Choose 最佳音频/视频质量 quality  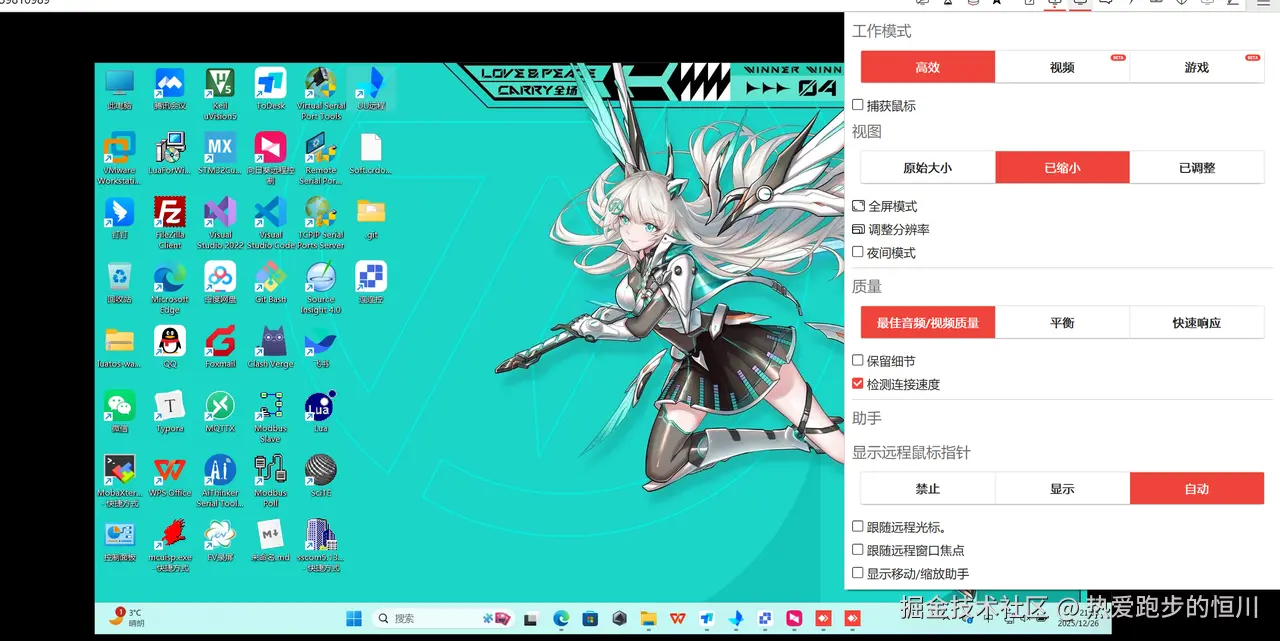[x=928, y=322]
